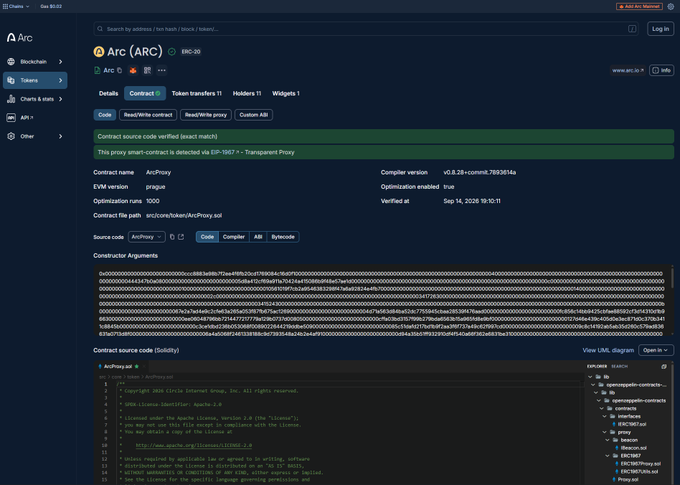Screen dimensions: 680x485
Task: Collapse the beacon folder
Action: click(622, 440)
